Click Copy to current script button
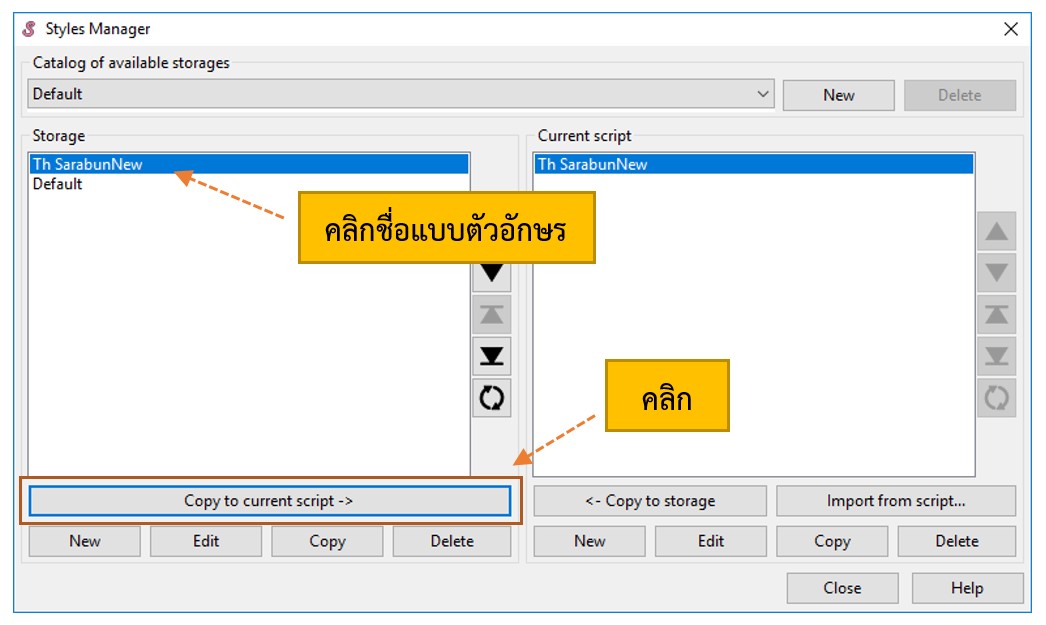Viewport: 1046px width, 625px height. (270, 501)
